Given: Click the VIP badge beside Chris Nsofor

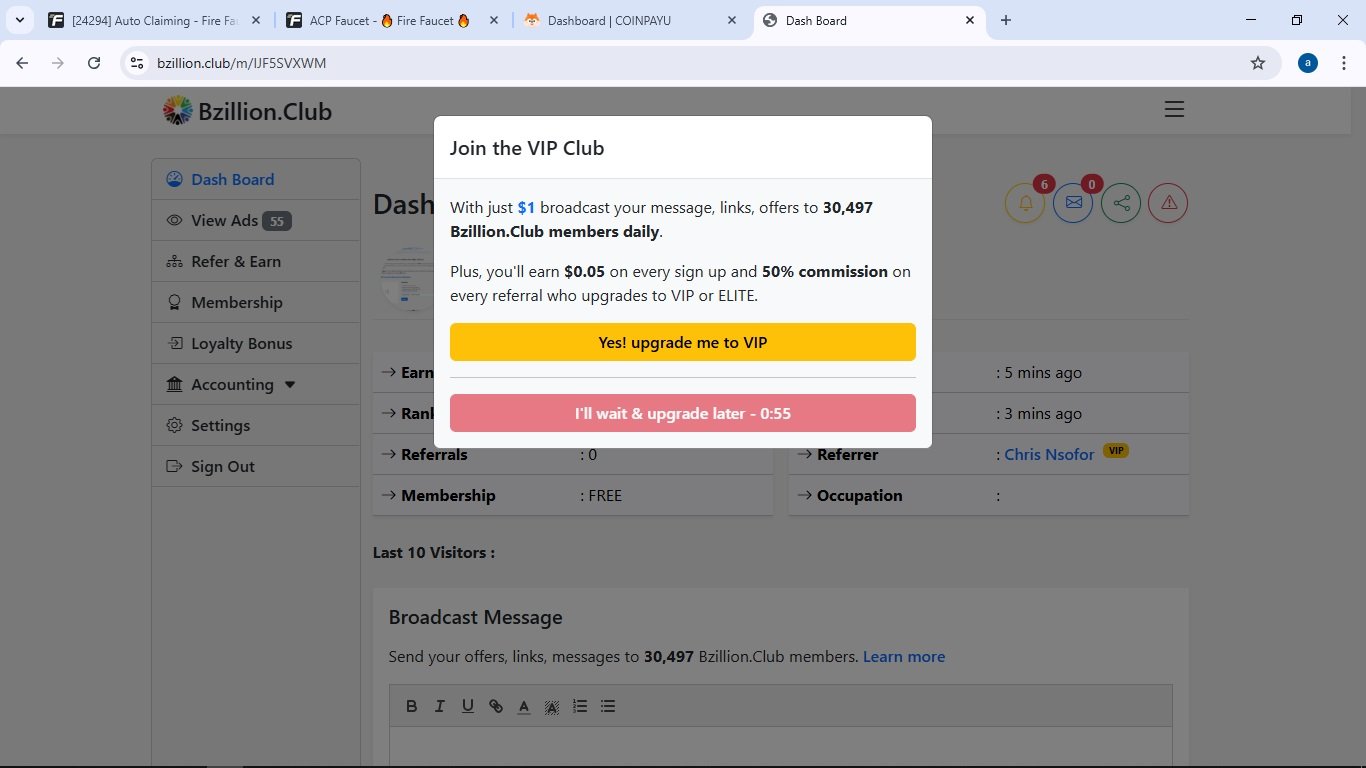Looking at the screenshot, I should pyautogui.click(x=1115, y=451).
